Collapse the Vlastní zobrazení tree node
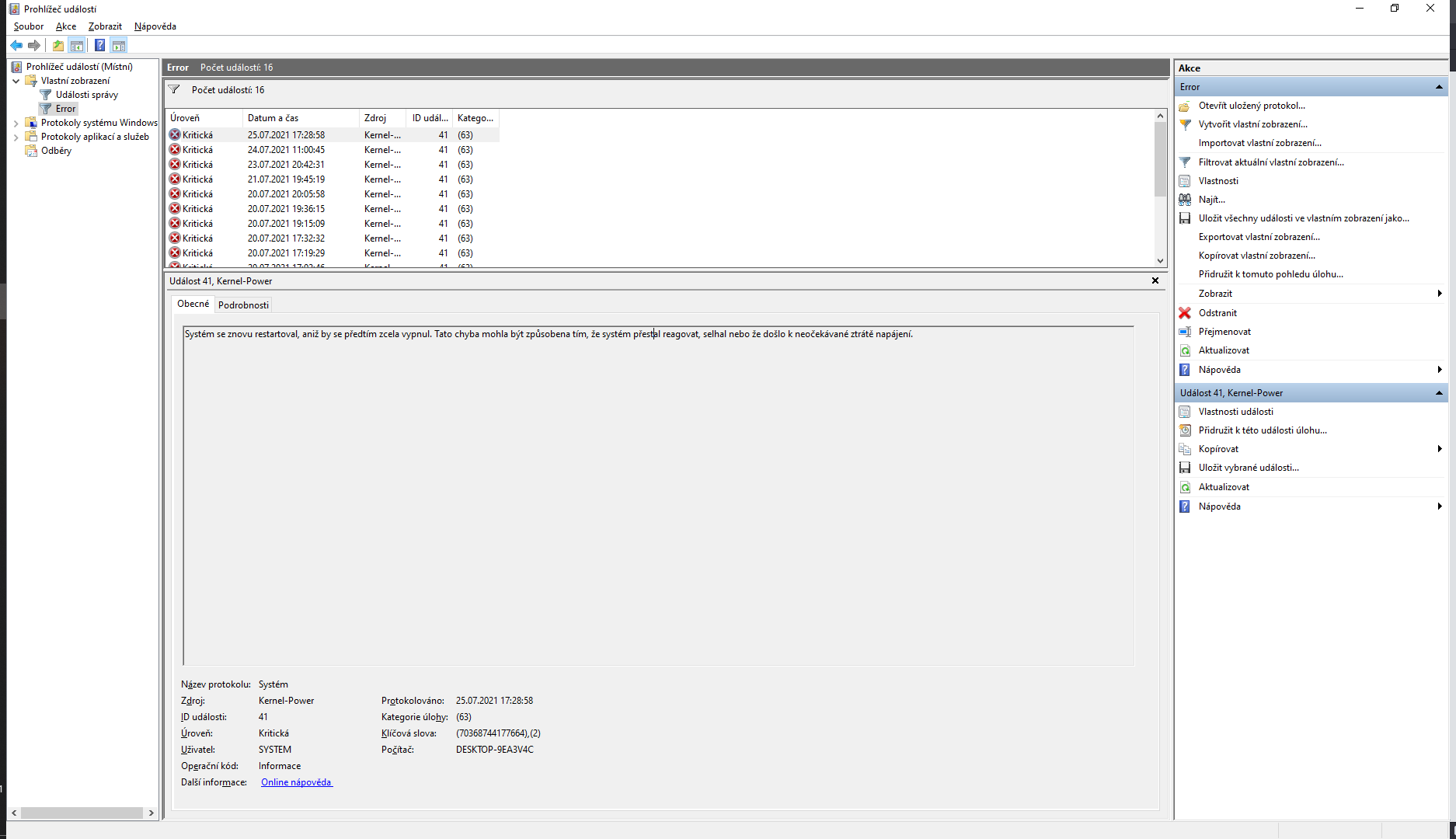The height and width of the screenshot is (839, 1456). click(x=16, y=81)
